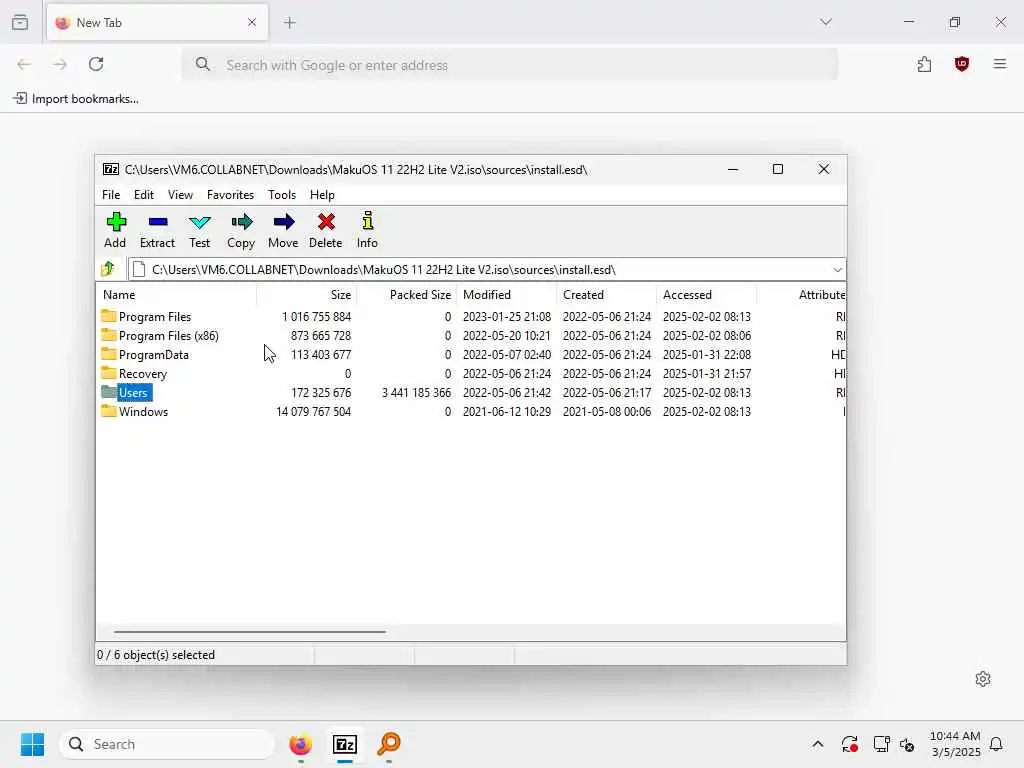
Task: Click the Recovery folder icon
Action: click(108, 374)
